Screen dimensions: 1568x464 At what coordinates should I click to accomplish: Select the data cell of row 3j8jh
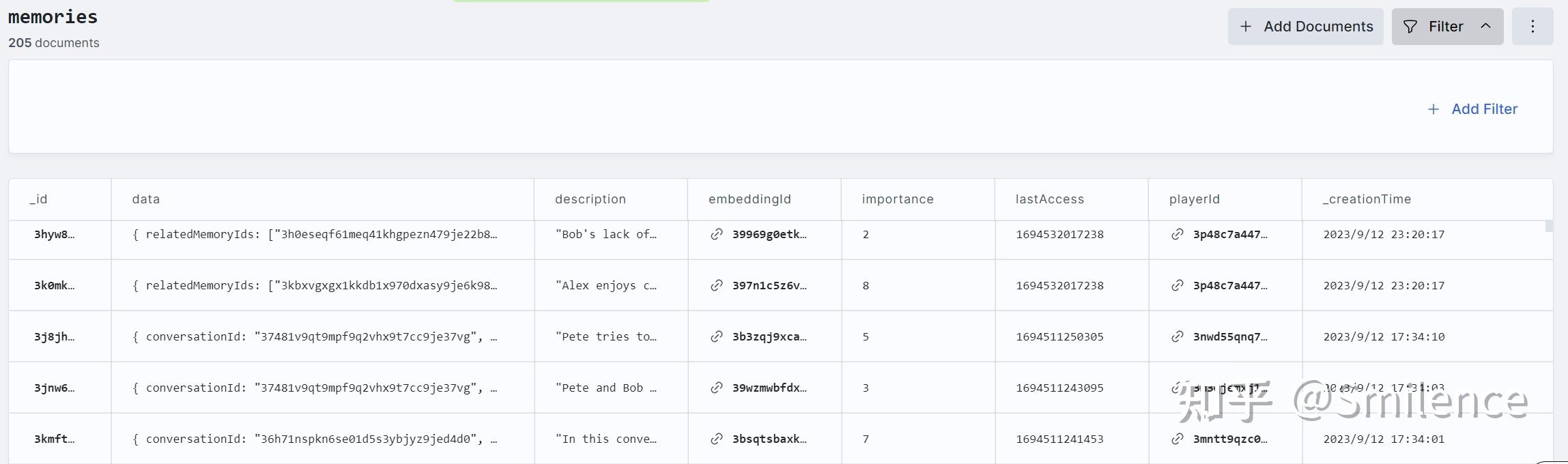[315, 336]
